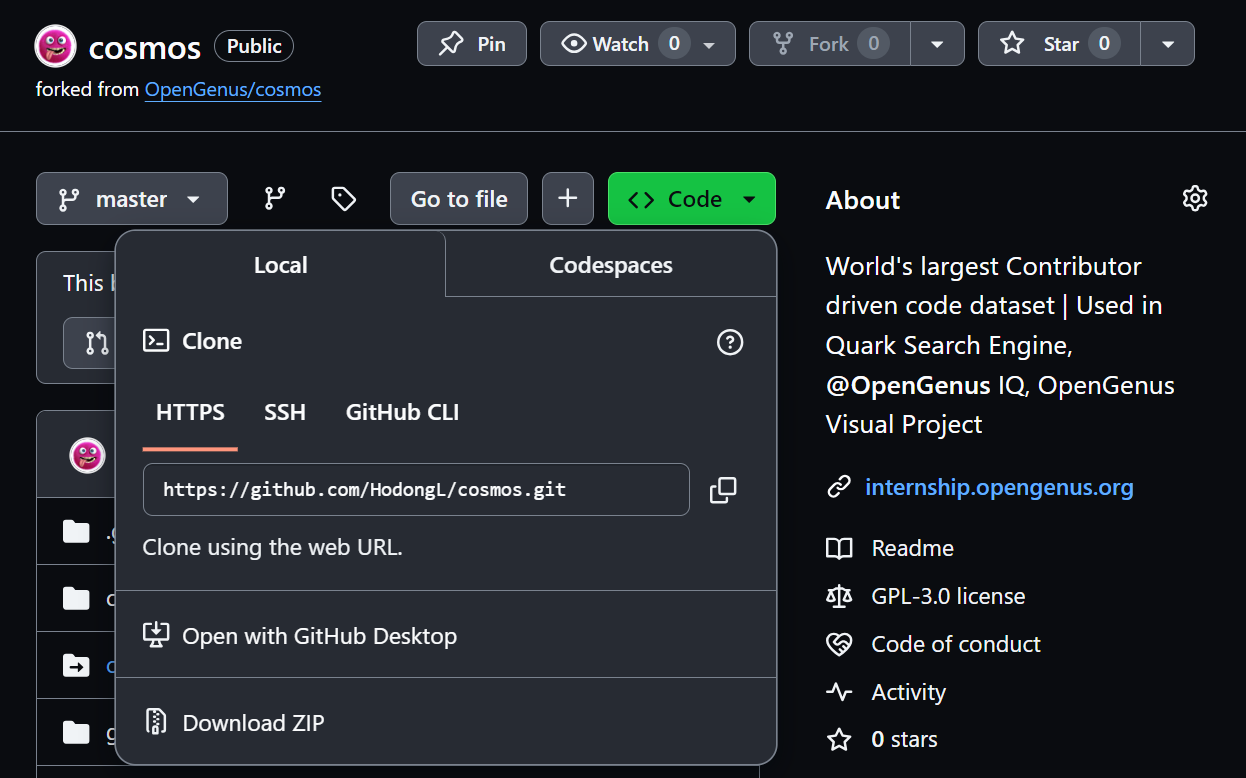Open the Go to file search
Viewport: 1246px width, 778px height.
[459, 199]
